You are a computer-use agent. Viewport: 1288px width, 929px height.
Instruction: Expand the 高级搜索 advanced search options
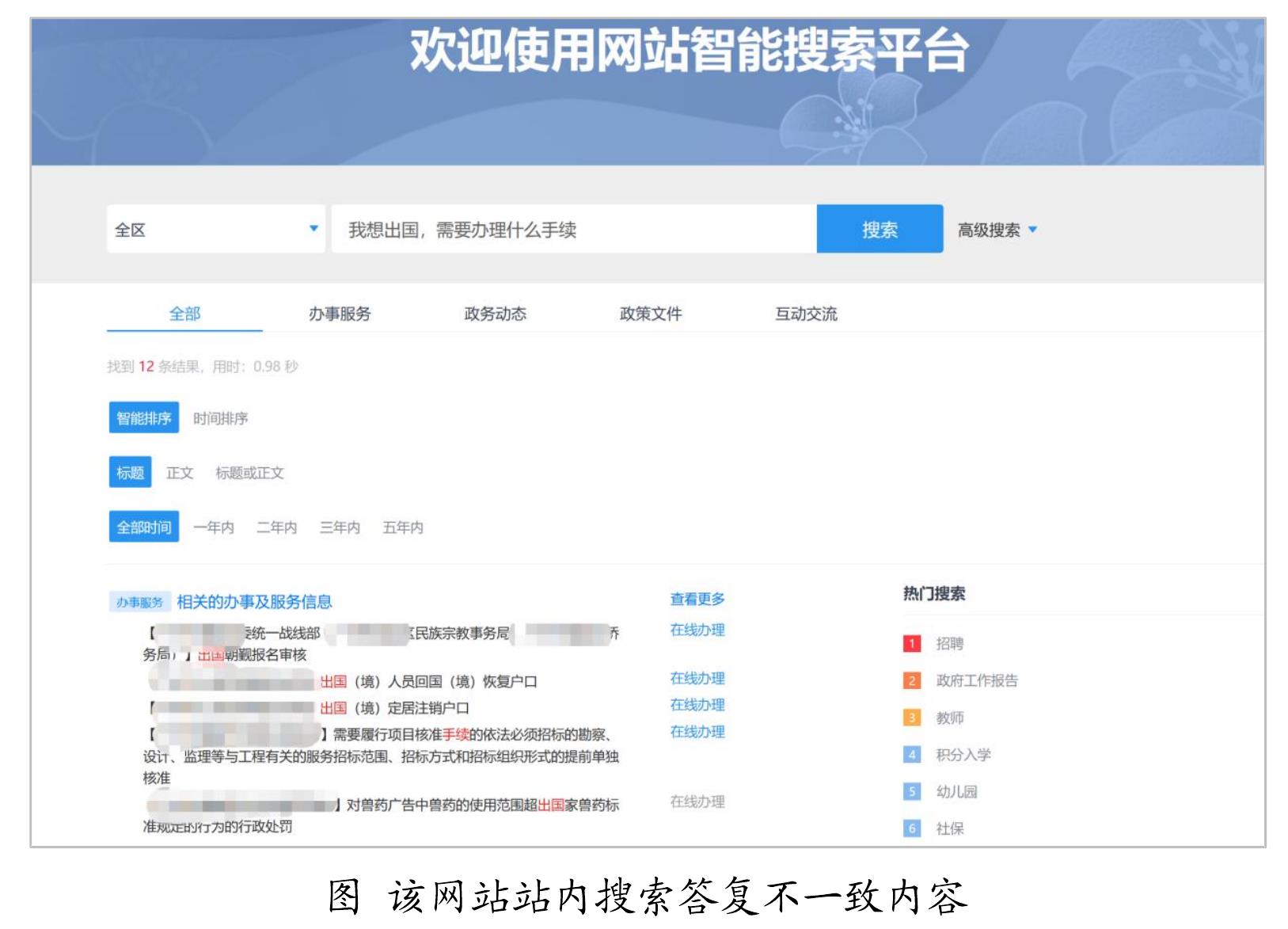pos(997,230)
